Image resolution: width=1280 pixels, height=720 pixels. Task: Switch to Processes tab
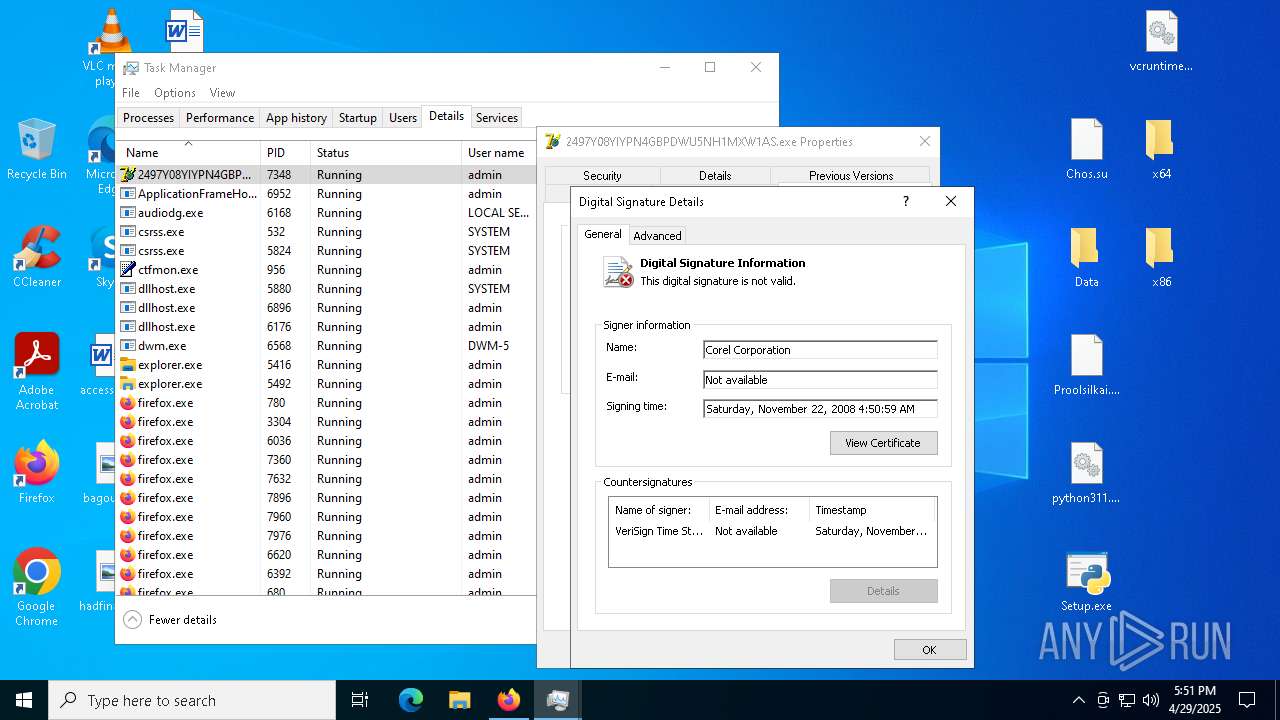(149, 118)
